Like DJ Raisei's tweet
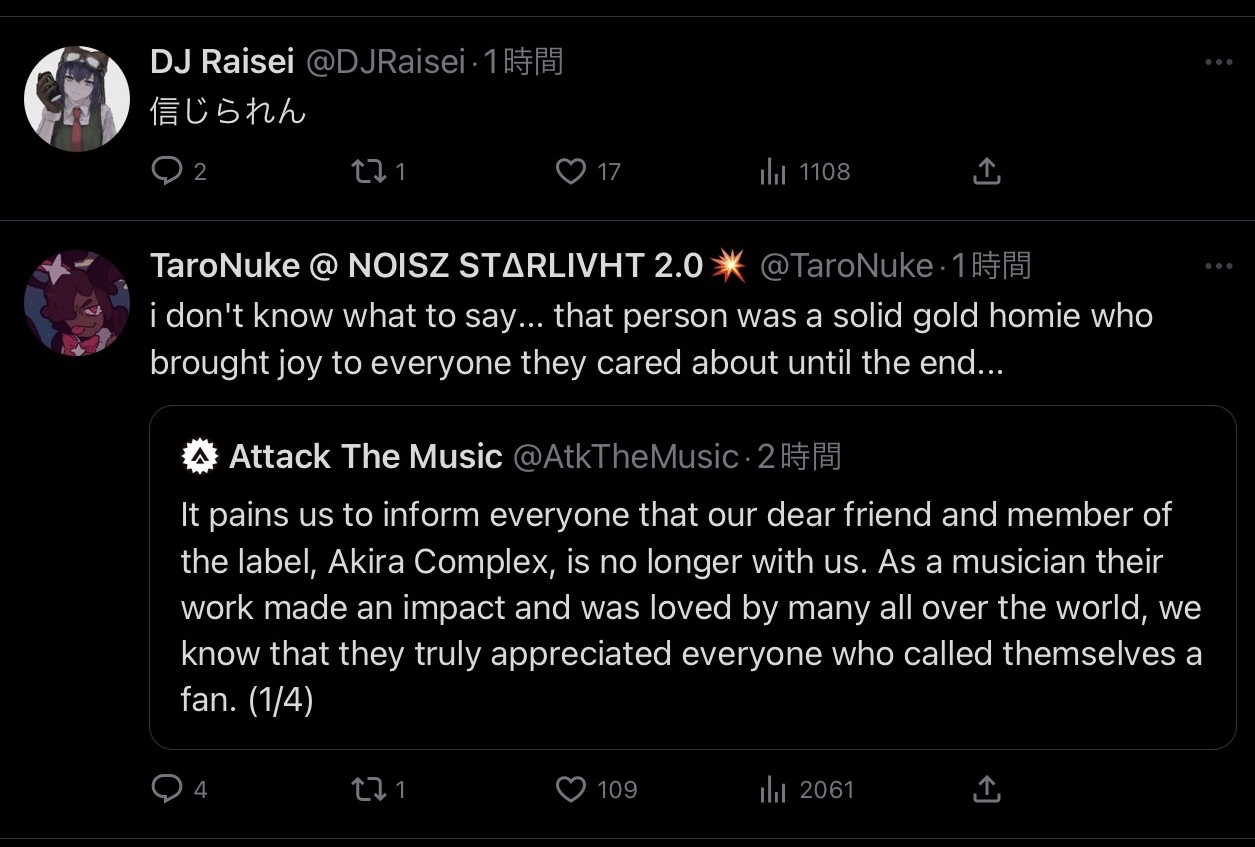Viewport: 1255px width, 847px height. pyautogui.click(x=570, y=172)
